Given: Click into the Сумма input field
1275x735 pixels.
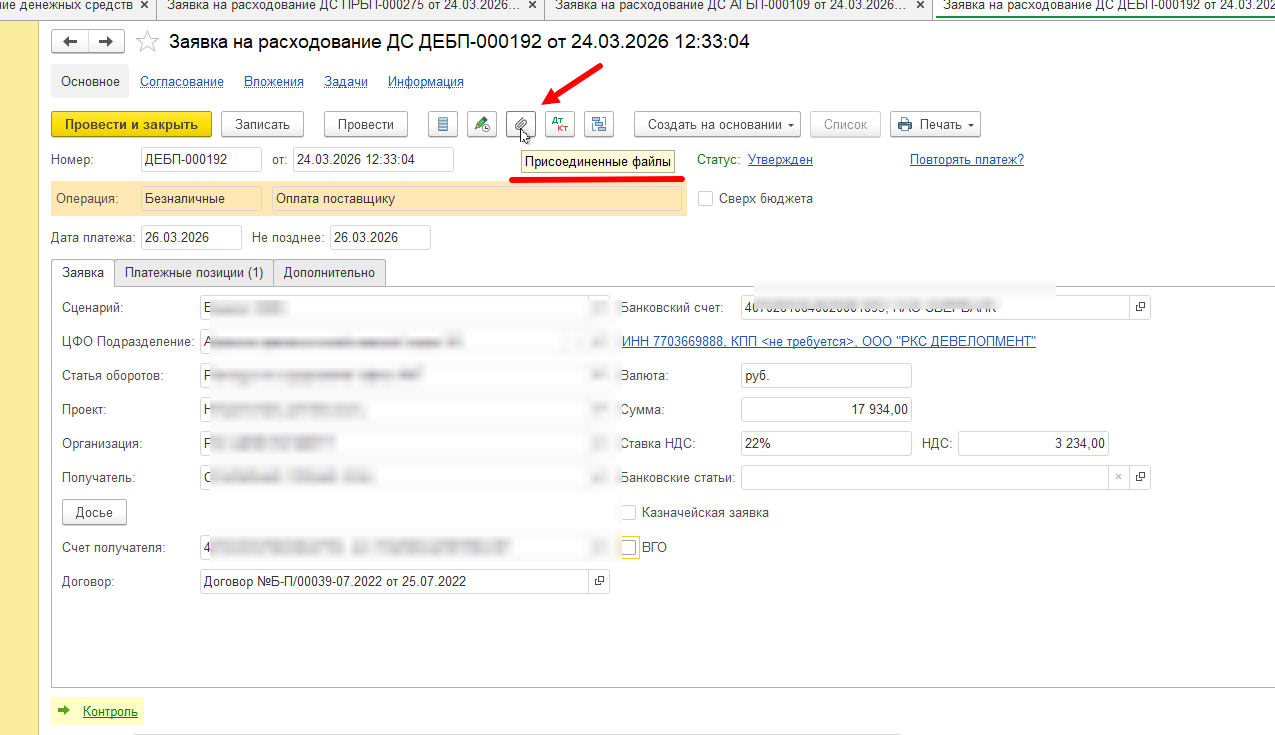Looking at the screenshot, I should pos(826,410).
